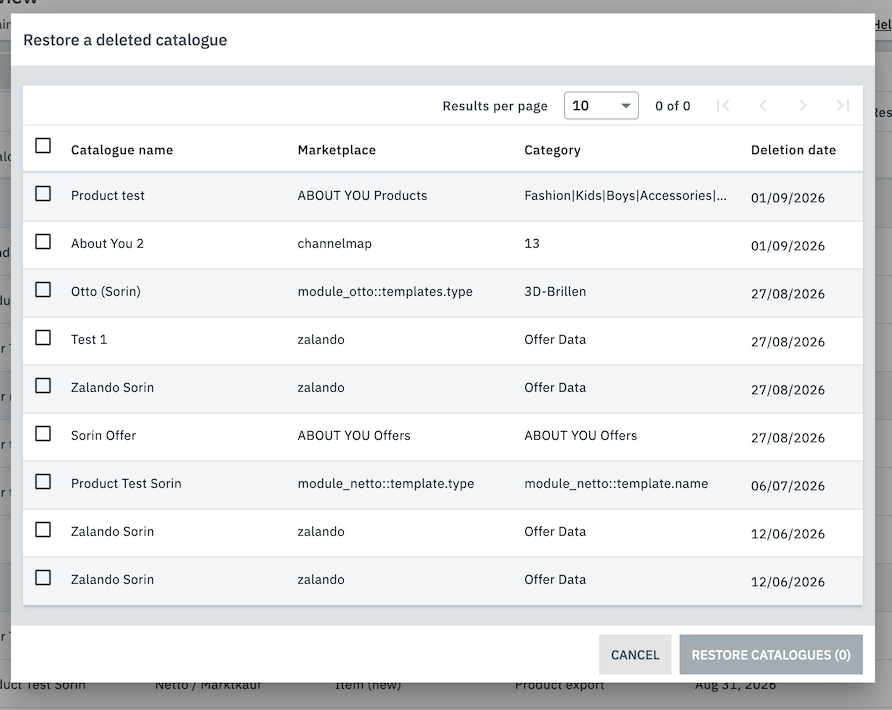Click the Cancel button

(x=635, y=655)
